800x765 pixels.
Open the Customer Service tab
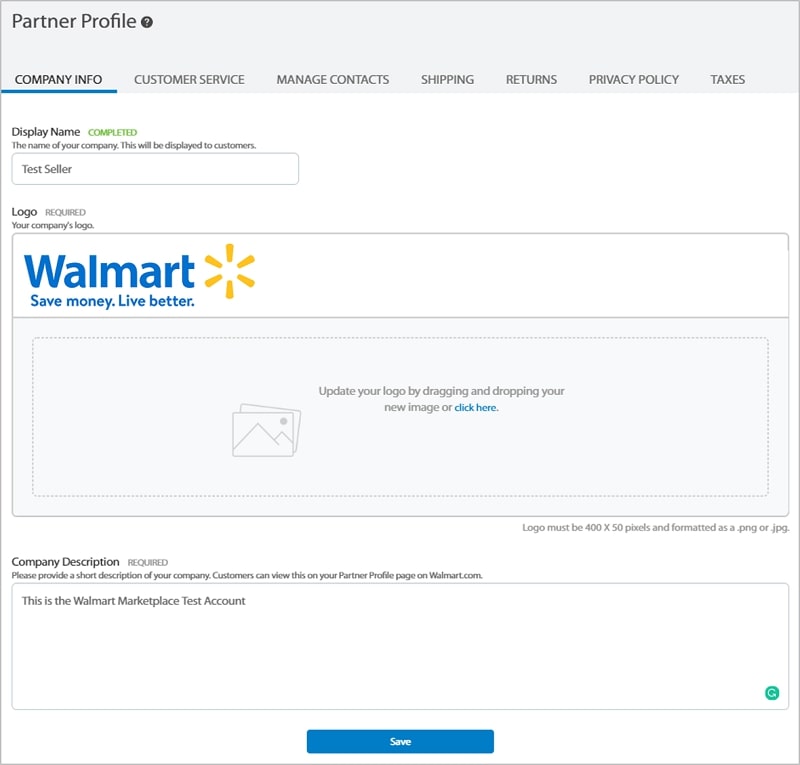[189, 79]
